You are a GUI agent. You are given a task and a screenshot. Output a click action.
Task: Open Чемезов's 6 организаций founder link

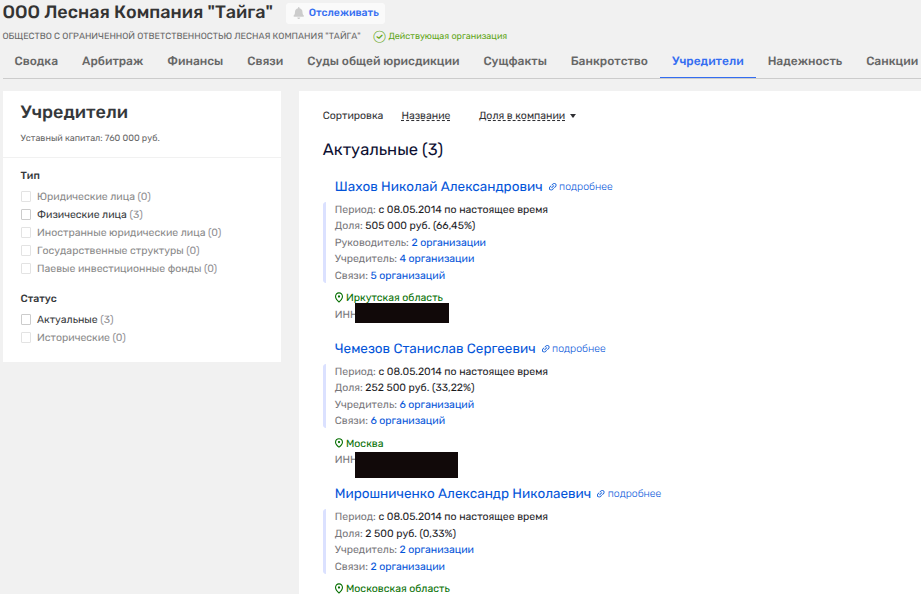coord(436,405)
